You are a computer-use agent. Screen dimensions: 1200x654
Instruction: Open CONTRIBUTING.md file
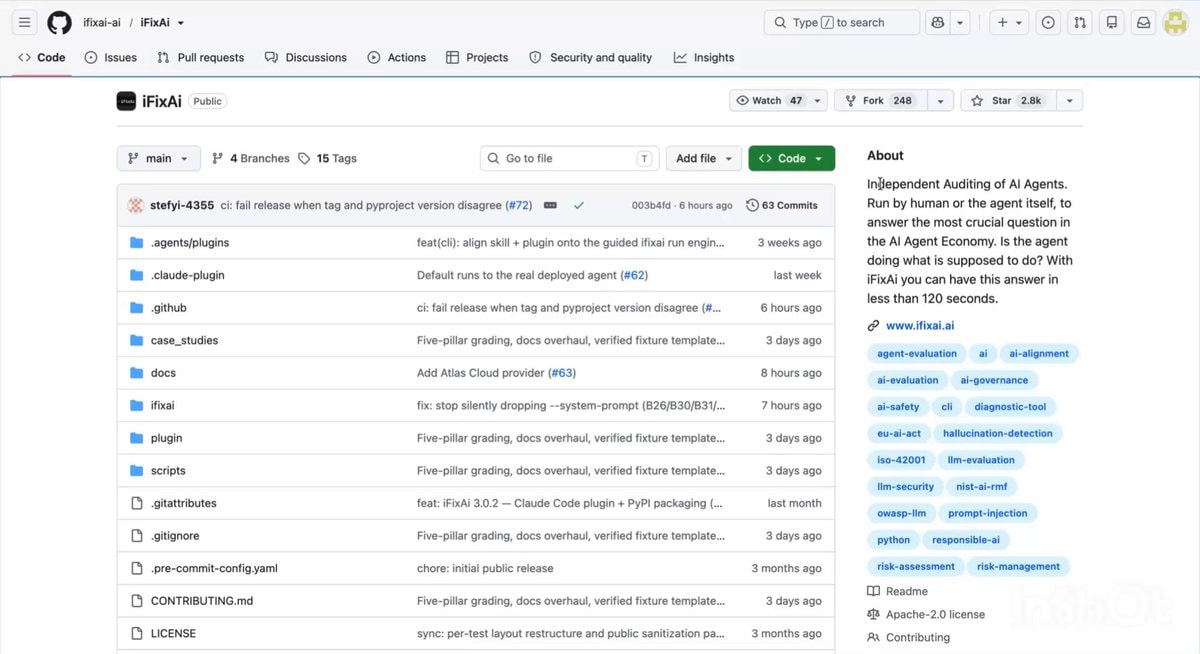(x=202, y=601)
